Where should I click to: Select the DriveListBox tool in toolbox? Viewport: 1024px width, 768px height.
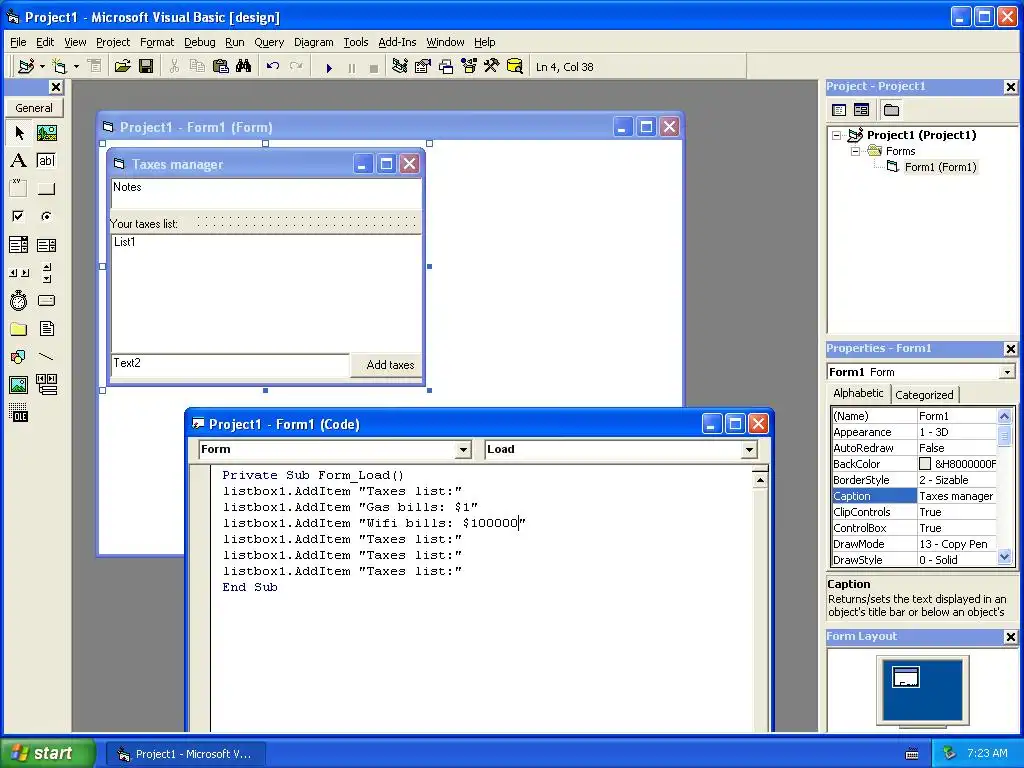click(x=46, y=300)
